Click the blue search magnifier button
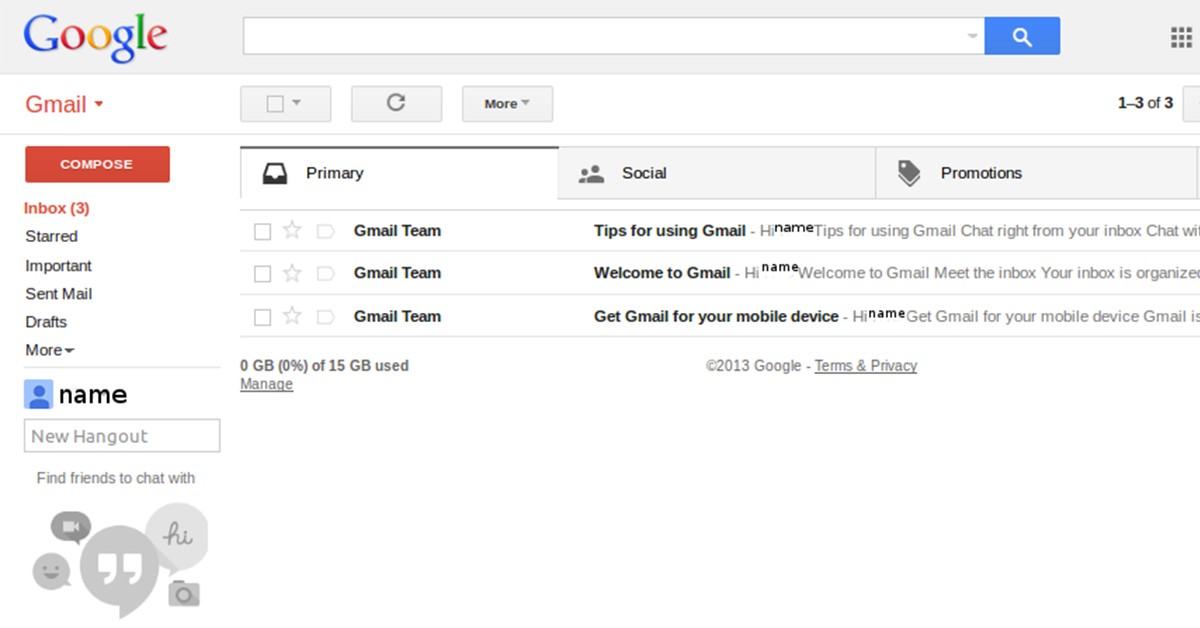Screen dimensions: 1200x628 1022,37
